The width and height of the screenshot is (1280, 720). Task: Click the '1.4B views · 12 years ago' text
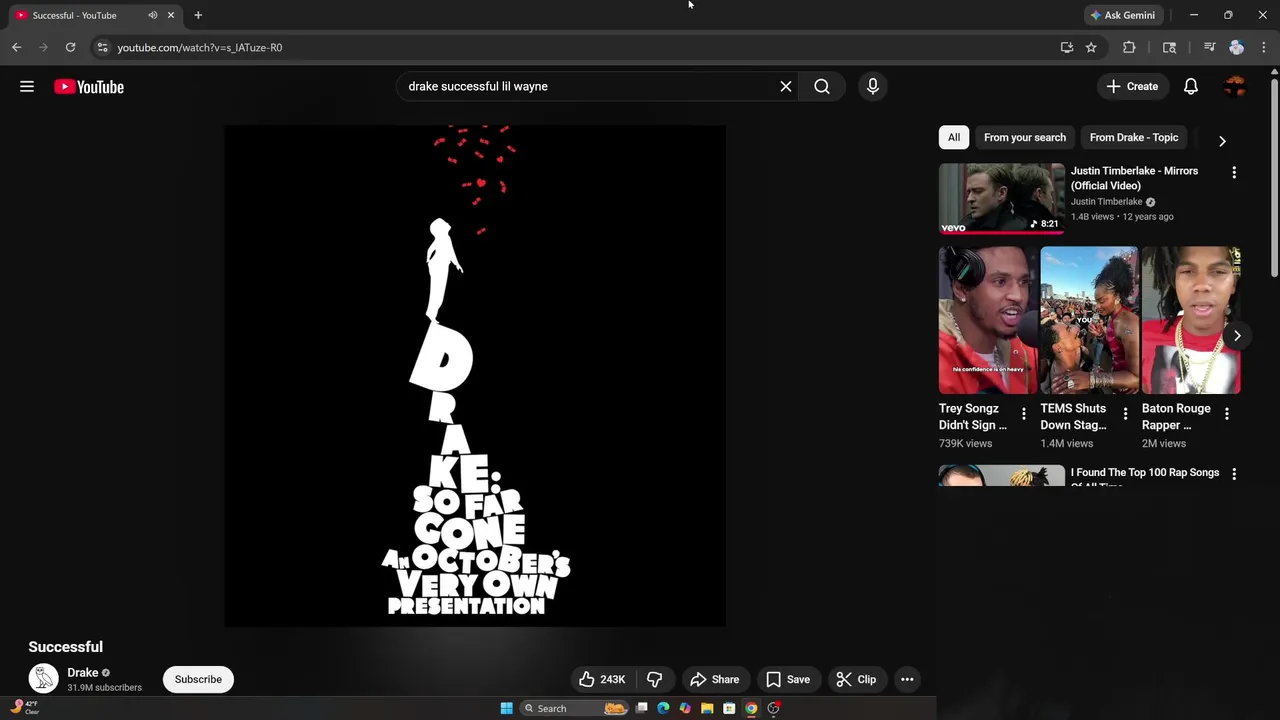coord(1122,217)
